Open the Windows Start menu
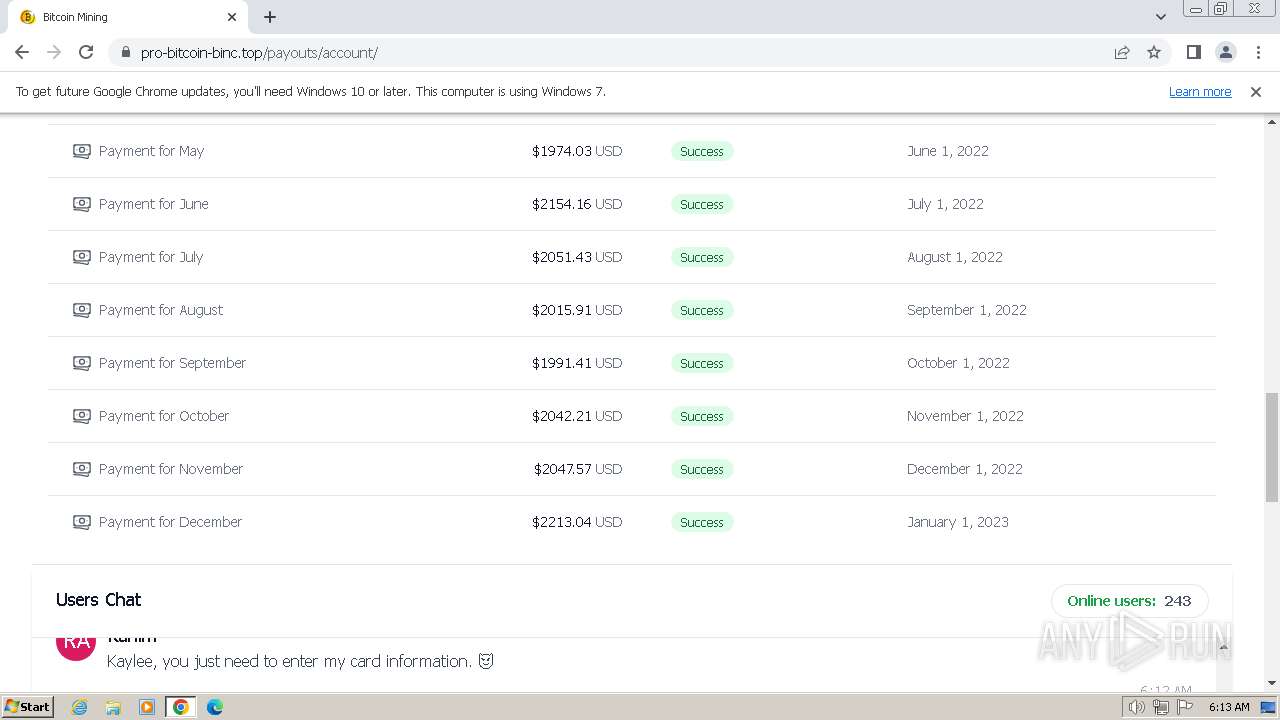 pyautogui.click(x=27, y=707)
